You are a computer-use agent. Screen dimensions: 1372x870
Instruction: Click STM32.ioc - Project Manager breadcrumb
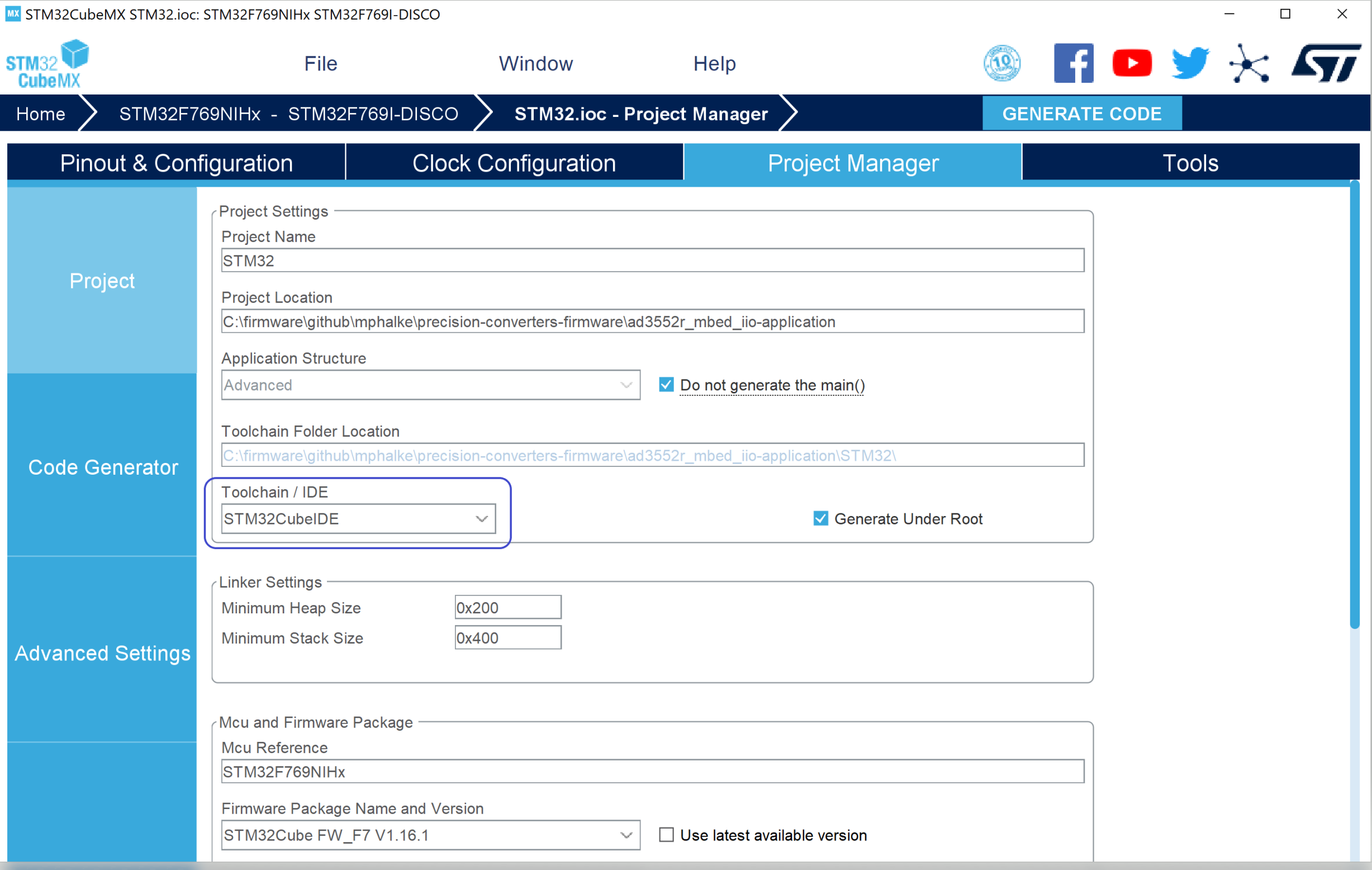point(641,114)
